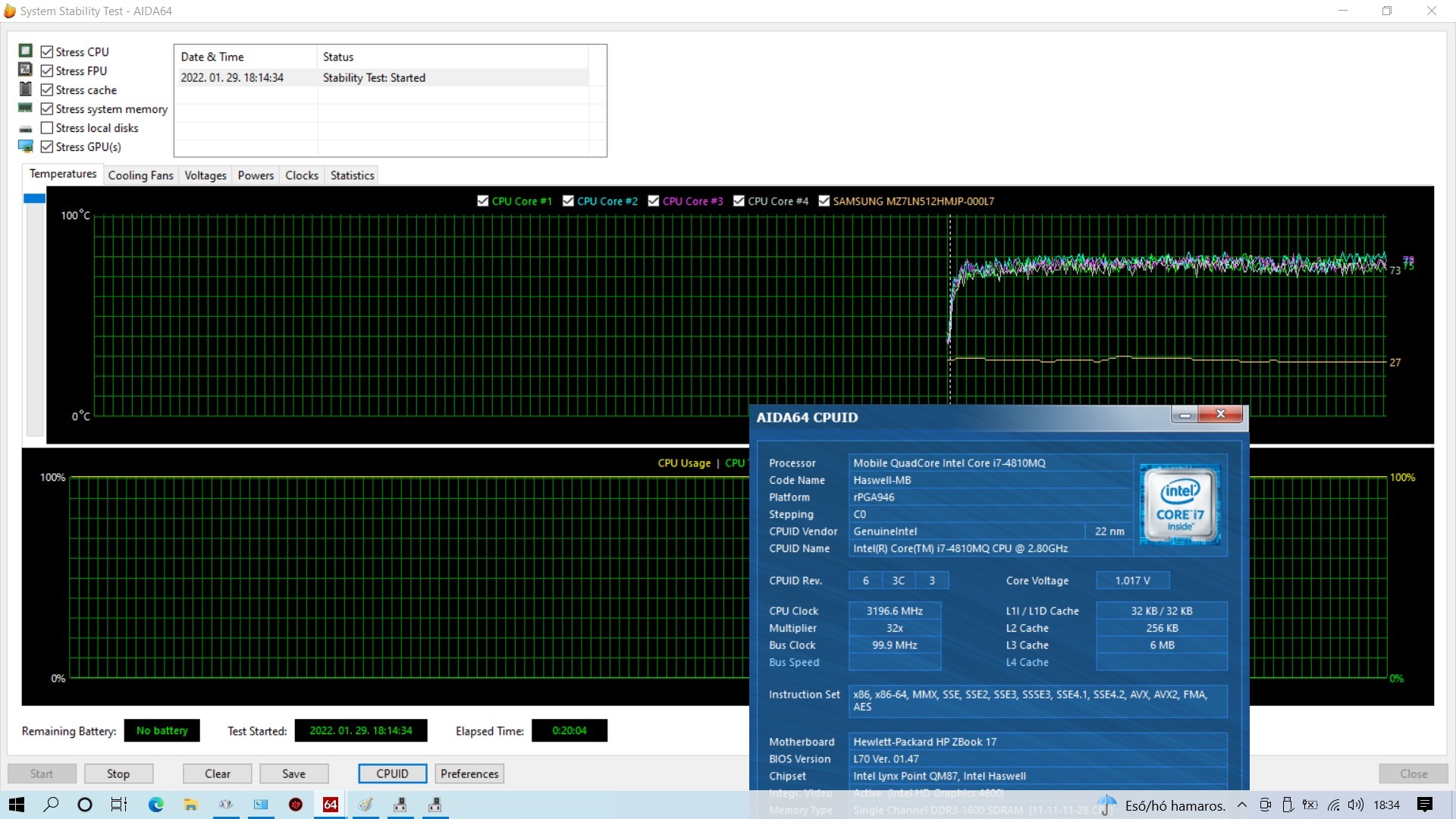Minimize the AIDA64 CPUID panel

(x=1185, y=415)
